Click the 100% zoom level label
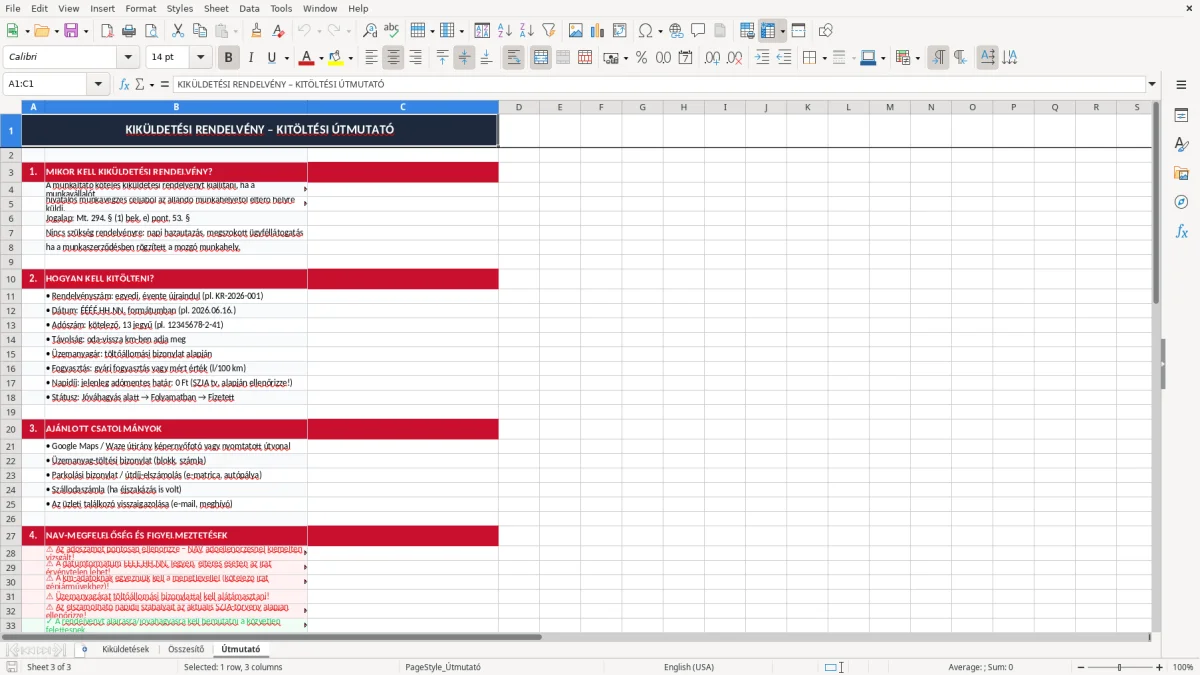The width and height of the screenshot is (1200, 675). pos(1182,667)
